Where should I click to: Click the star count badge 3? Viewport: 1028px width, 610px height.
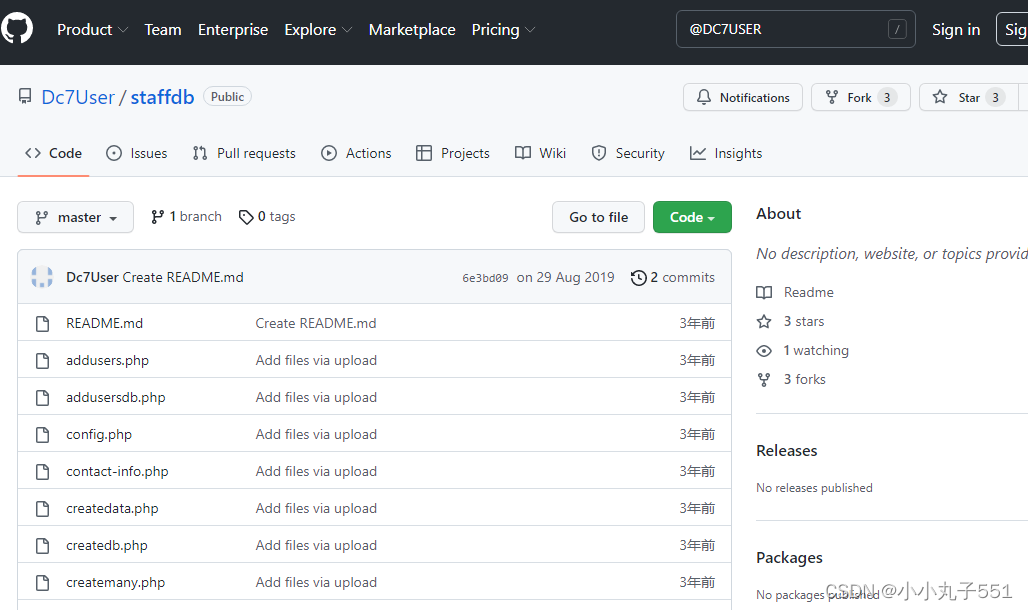(995, 97)
